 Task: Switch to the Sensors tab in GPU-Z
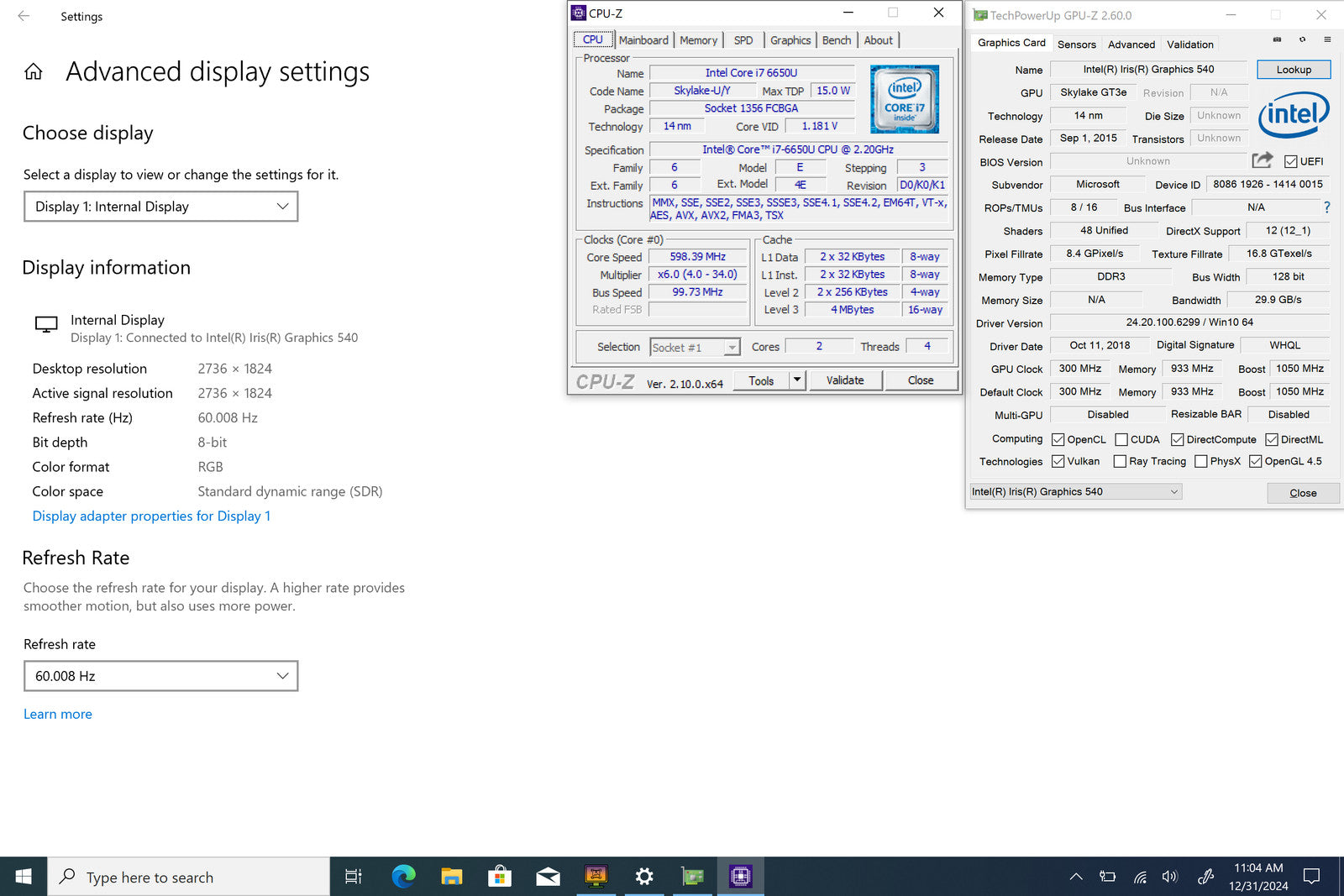point(1076,45)
